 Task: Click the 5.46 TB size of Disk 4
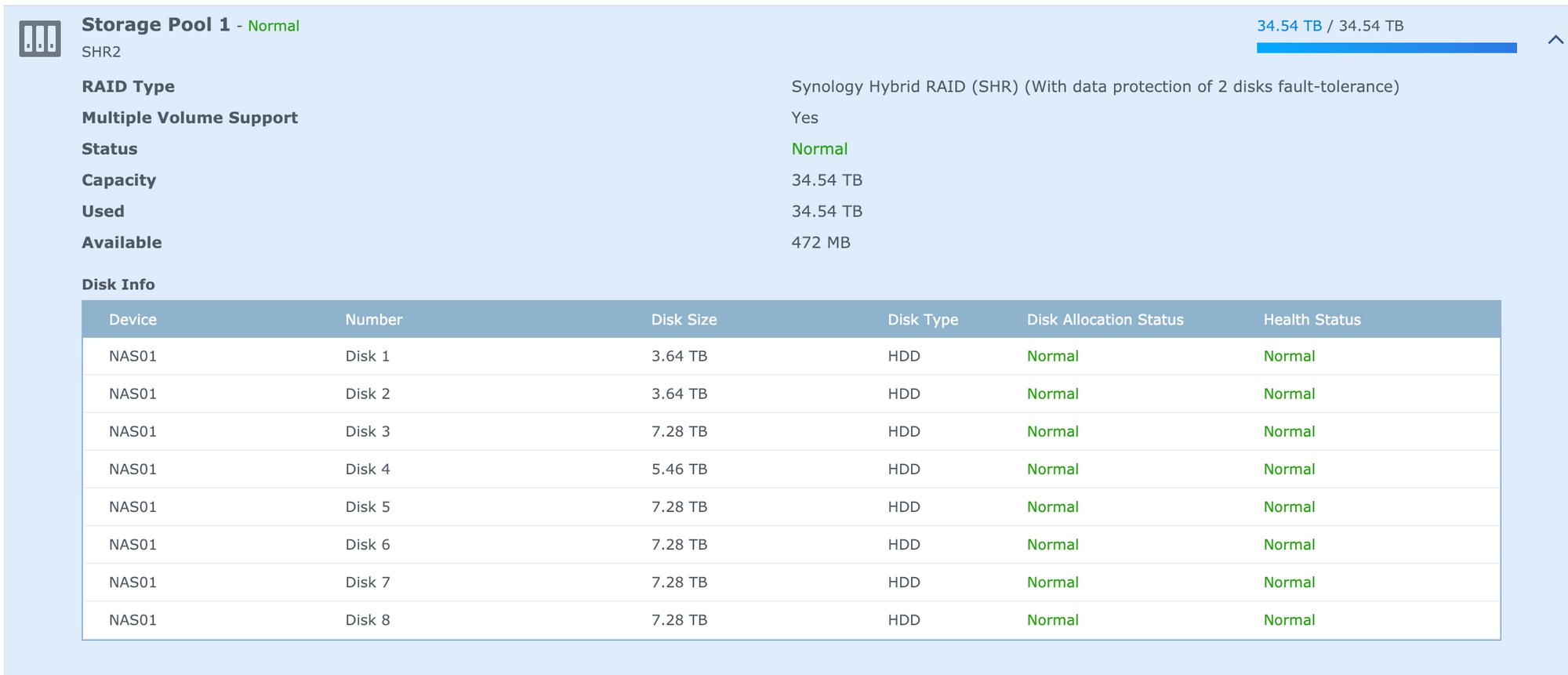point(679,470)
